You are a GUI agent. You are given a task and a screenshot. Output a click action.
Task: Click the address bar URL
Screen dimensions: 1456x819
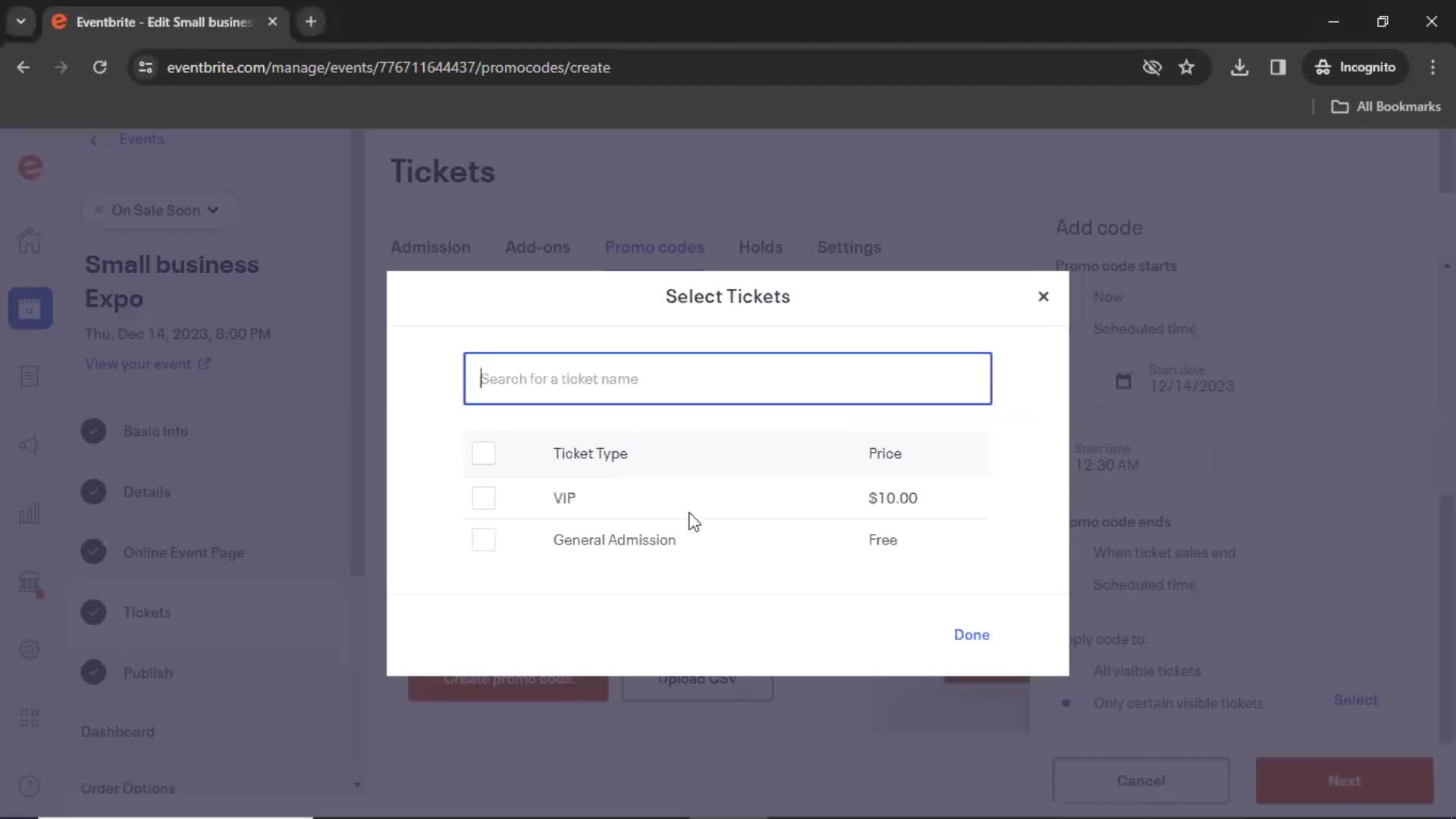[388, 67]
